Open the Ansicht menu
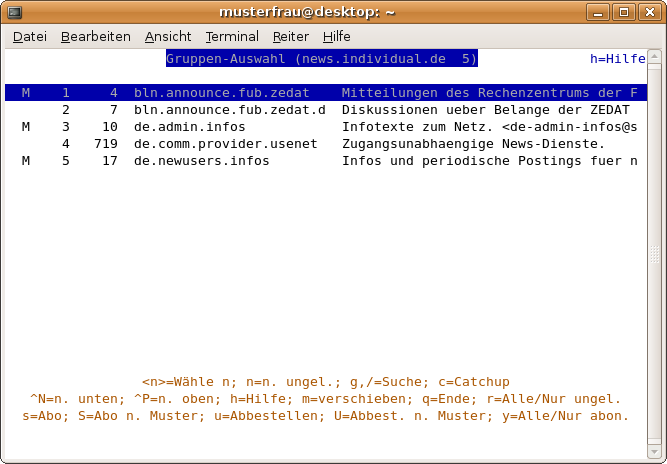This screenshot has height=464, width=667. [167, 36]
